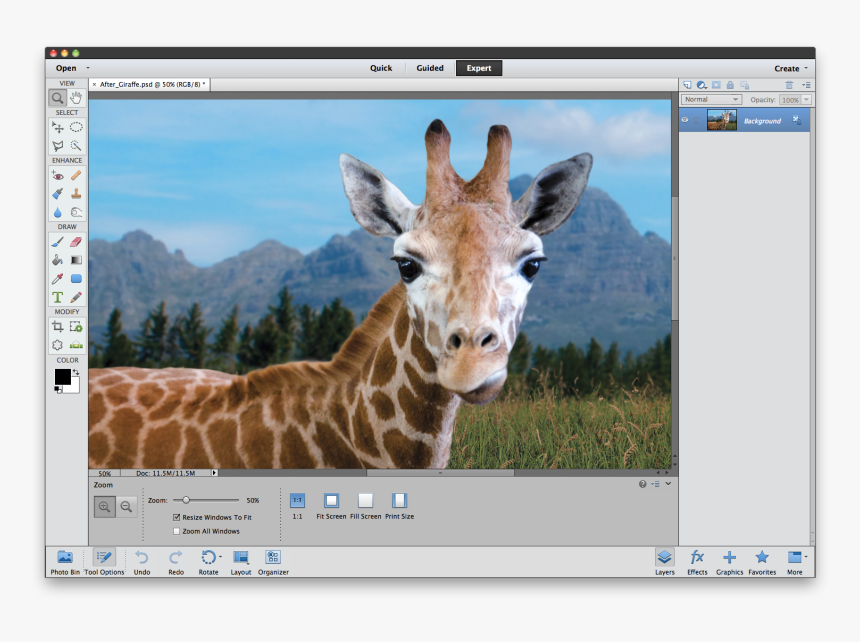Open the Opacity dropdown
Image resolution: width=860 pixels, height=642 pixels.
[806, 99]
